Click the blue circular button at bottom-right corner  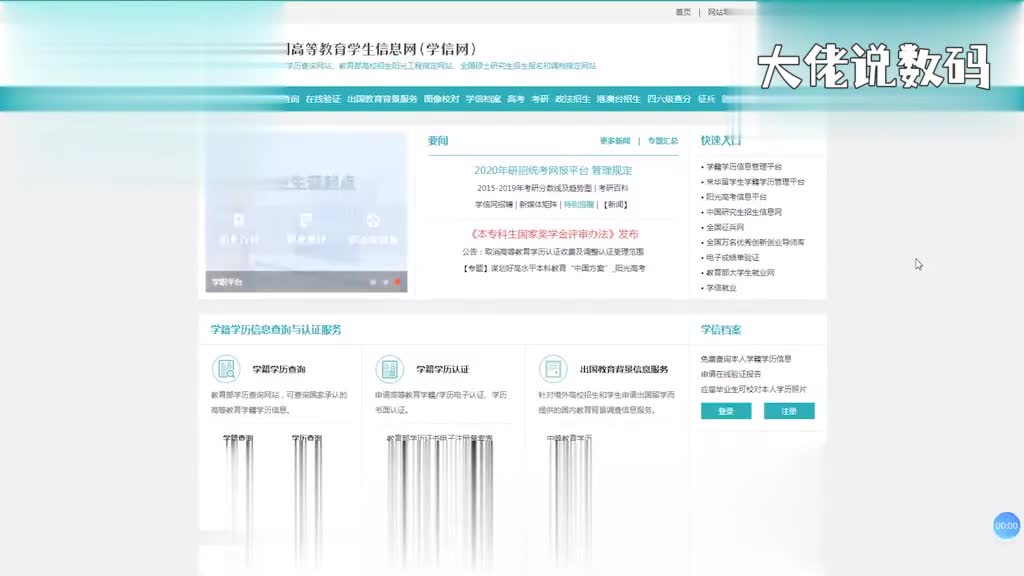pos(1004,527)
